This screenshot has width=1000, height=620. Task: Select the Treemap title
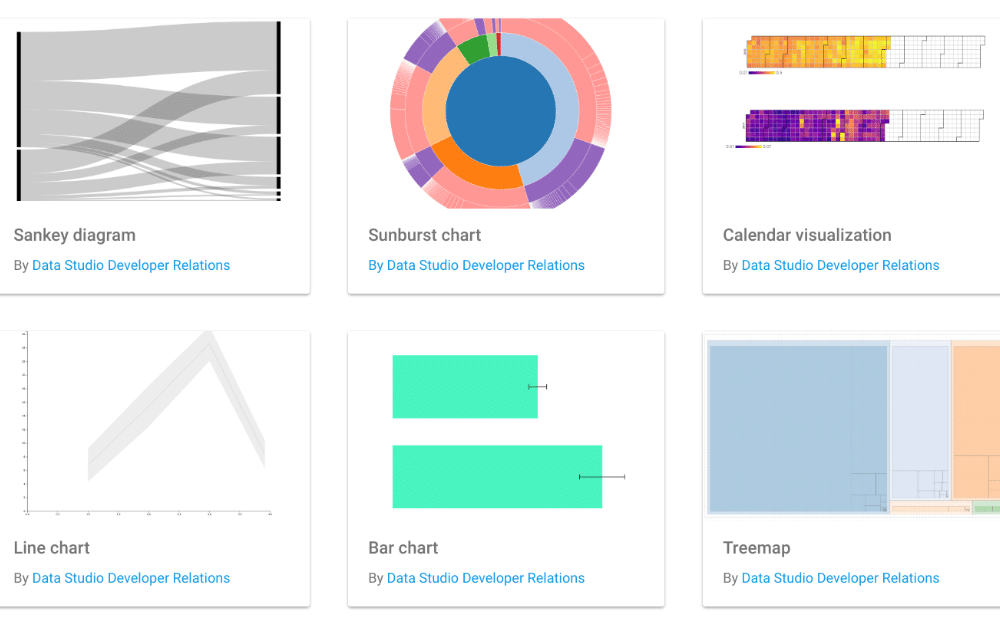click(x=757, y=548)
